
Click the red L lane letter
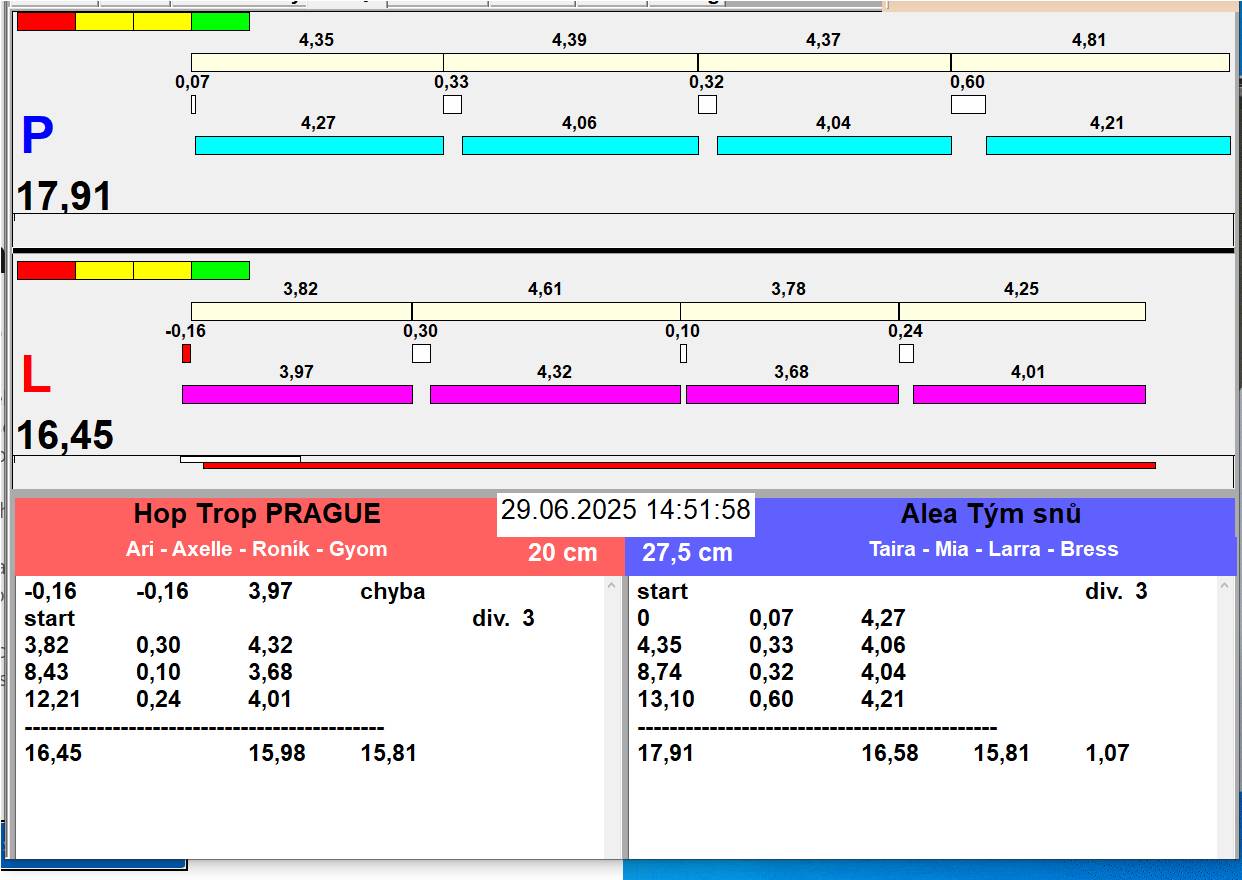click(35, 376)
